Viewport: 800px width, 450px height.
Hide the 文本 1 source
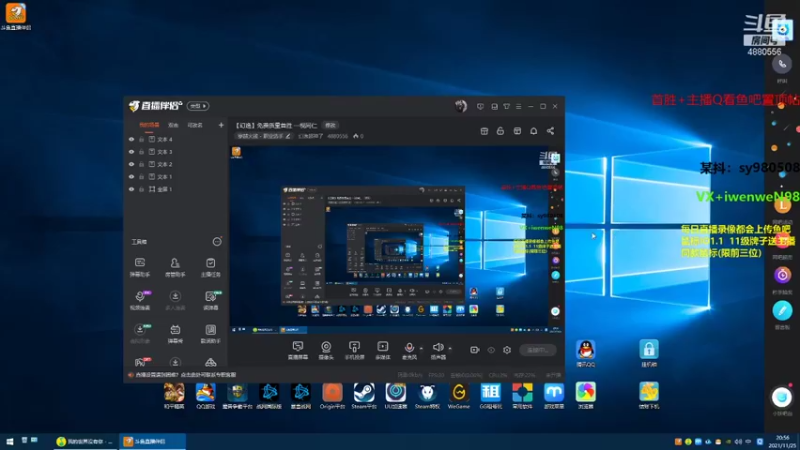(132, 177)
